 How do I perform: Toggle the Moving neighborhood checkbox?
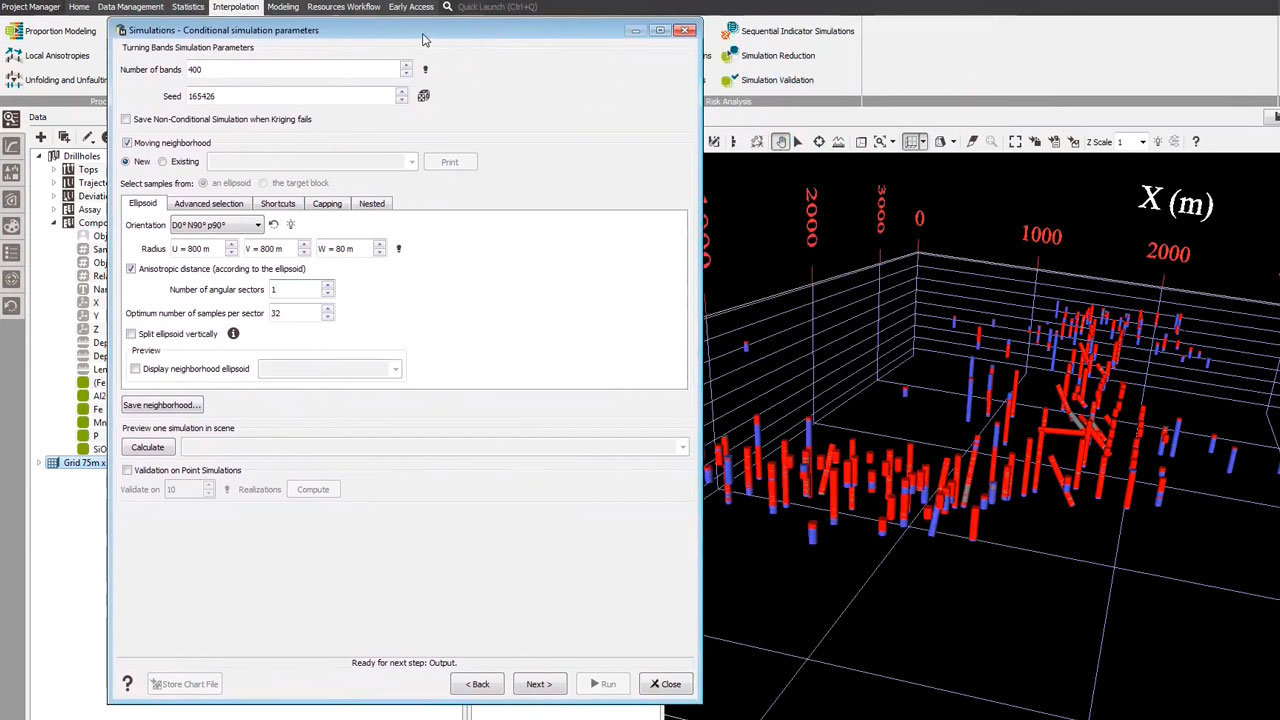pyautogui.click(x=127, y=143)
